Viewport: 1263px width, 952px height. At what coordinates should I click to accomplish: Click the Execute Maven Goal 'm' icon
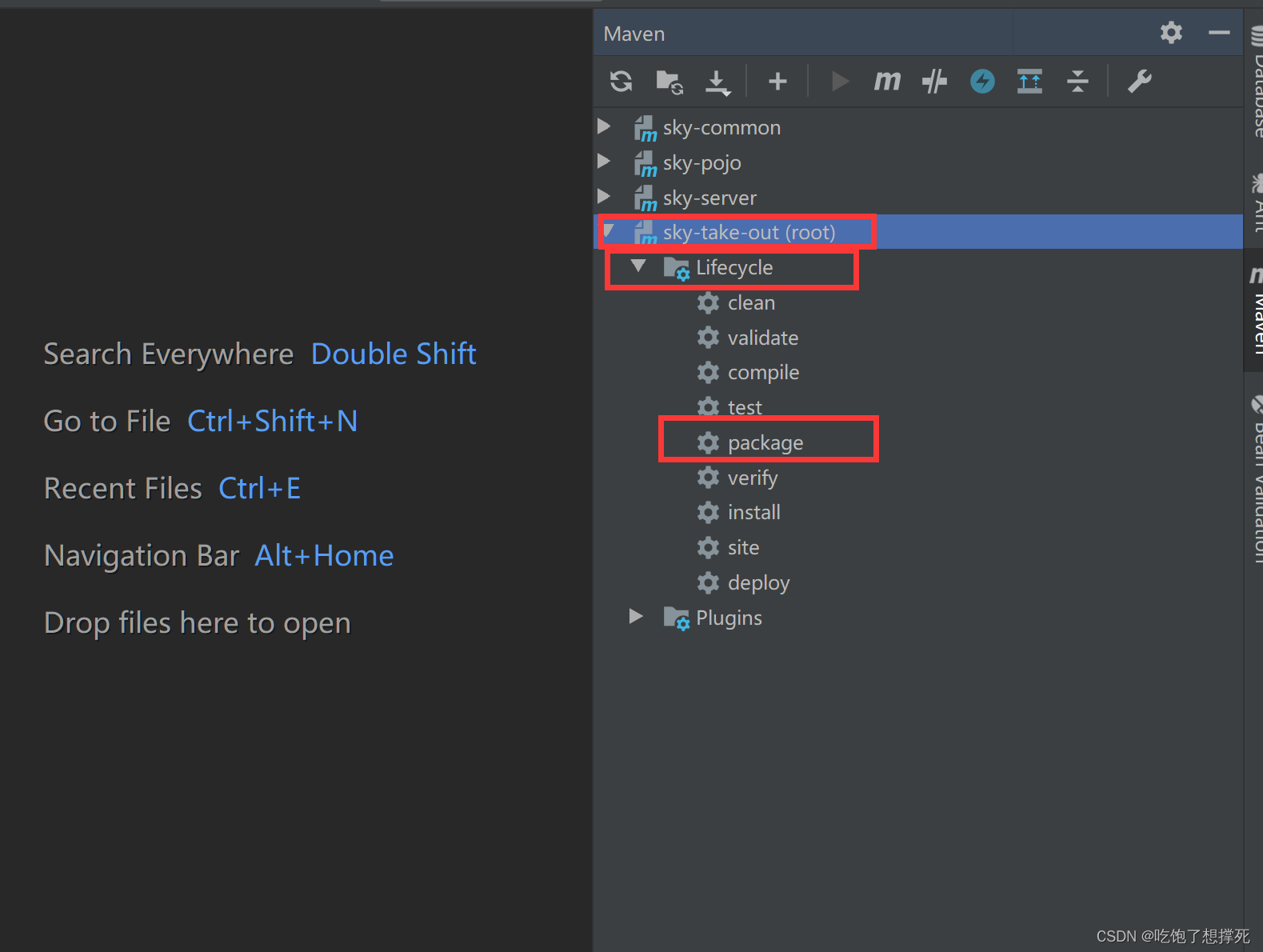887,82
